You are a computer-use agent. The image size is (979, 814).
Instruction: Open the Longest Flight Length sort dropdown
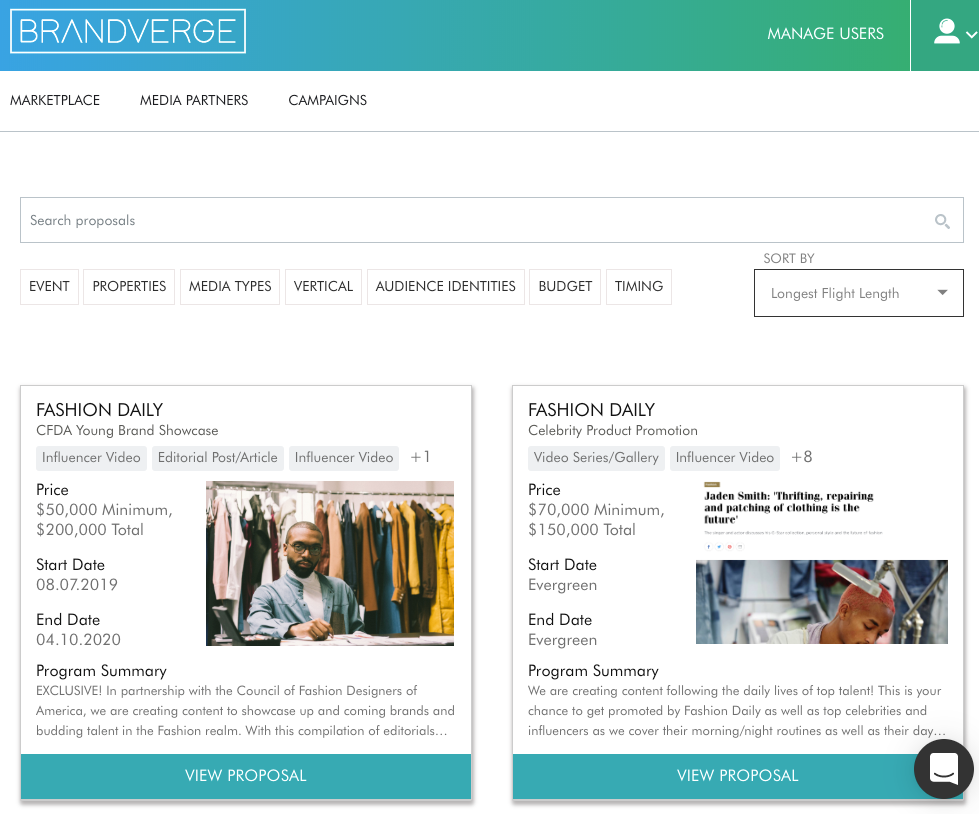(858, 293)
